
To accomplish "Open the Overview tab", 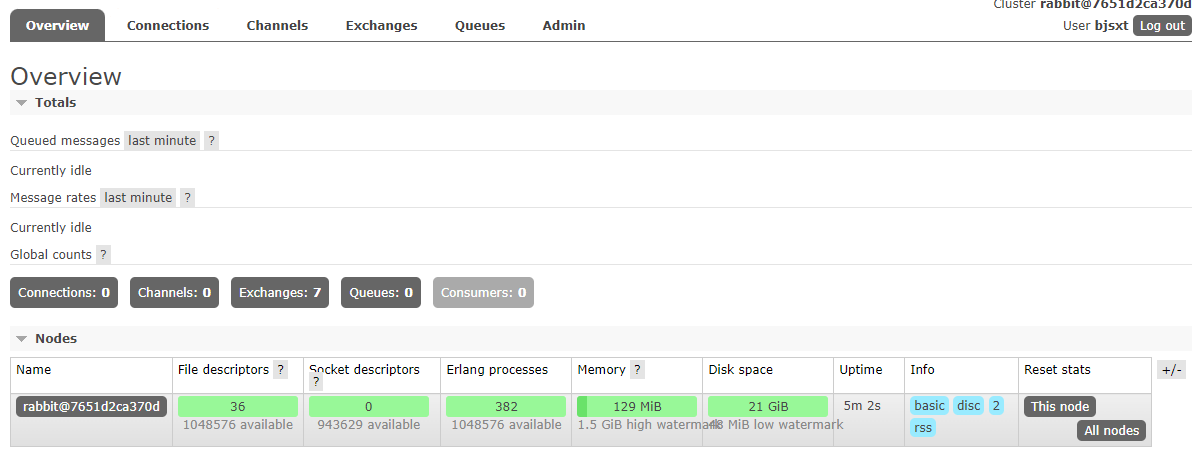I will tap(57, 25).
